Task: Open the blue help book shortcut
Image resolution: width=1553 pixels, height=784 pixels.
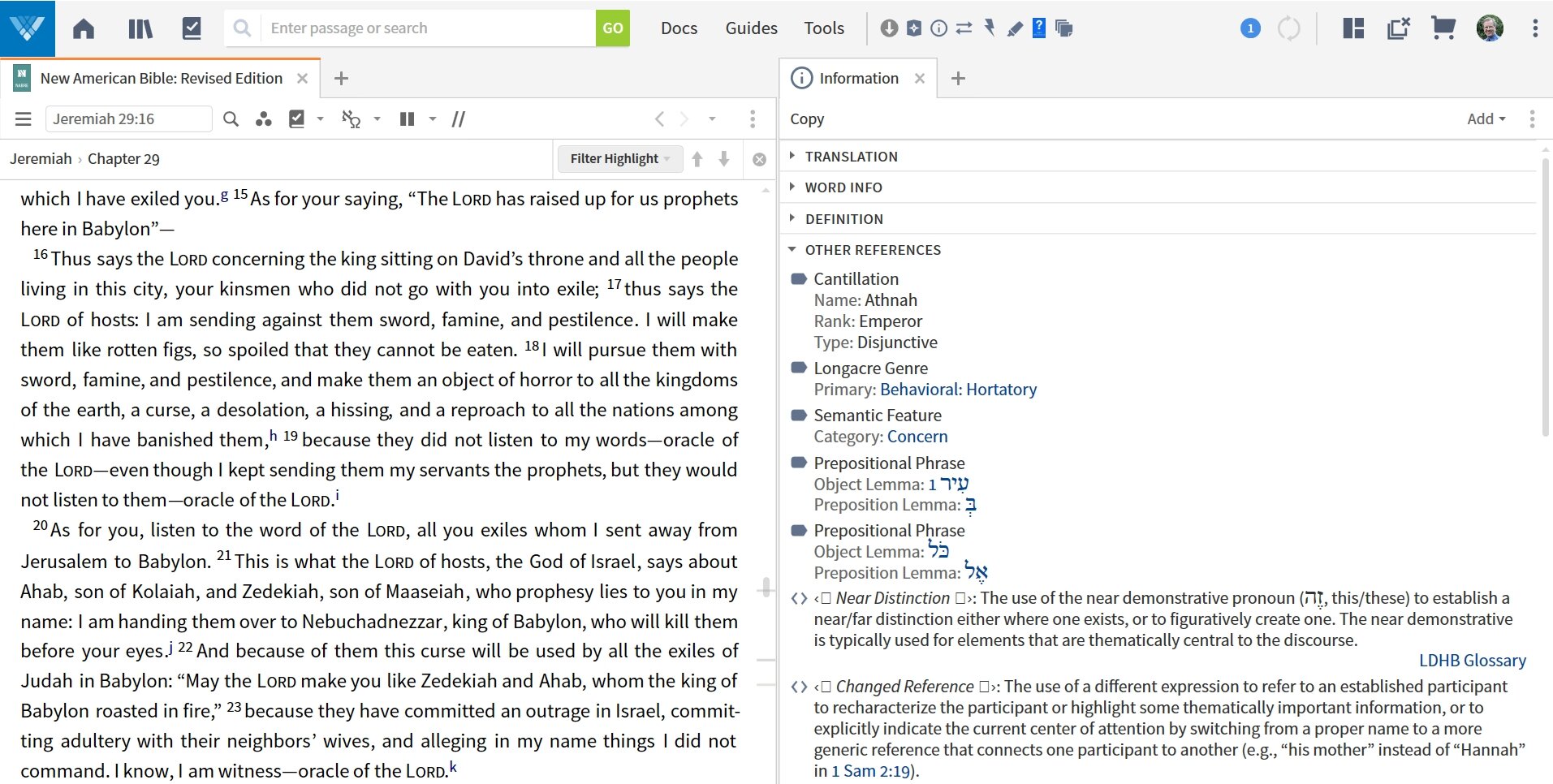Action: pos(1039,28)
